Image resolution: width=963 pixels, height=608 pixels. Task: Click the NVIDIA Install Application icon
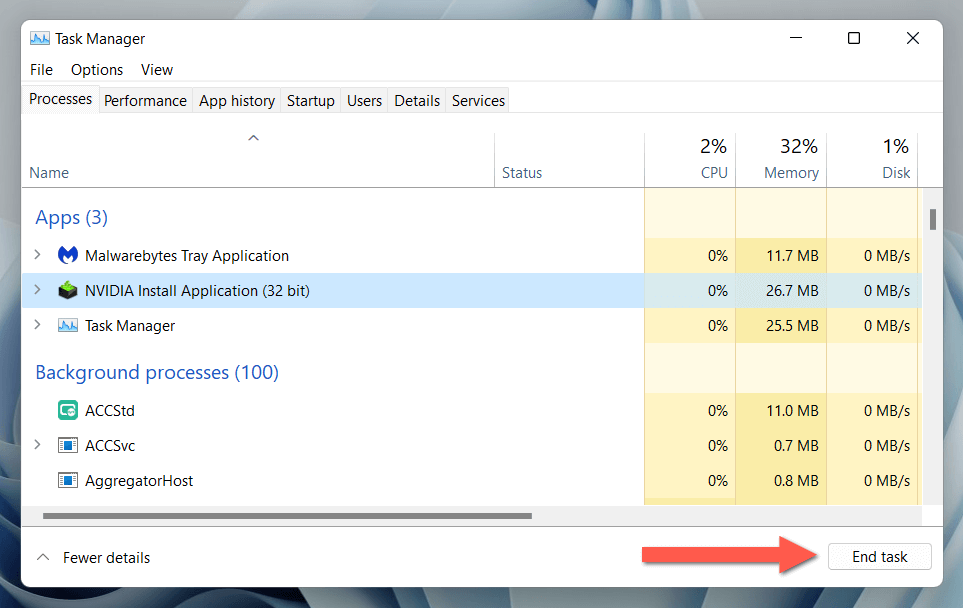pyautogui.click(x=68, y=291)
